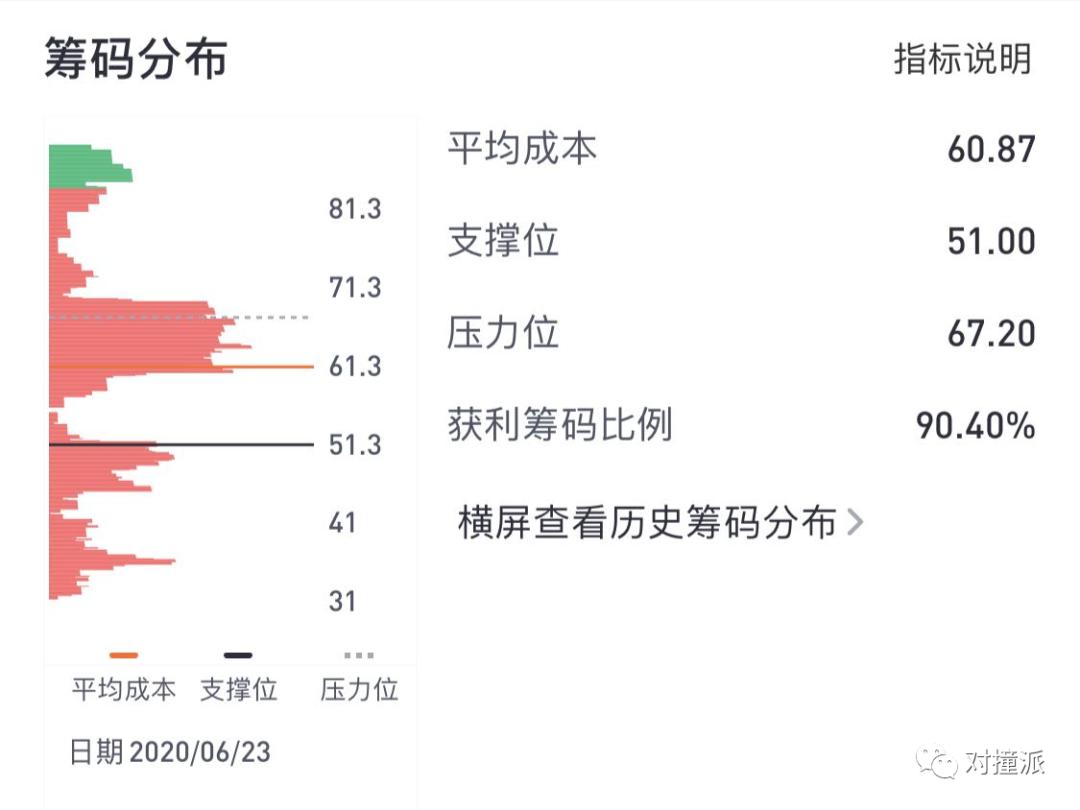Click the chevron arrow beside 横屏查看历史筹码分布
The width and height of the screenshot is (1080, 810).
pos(854,522)
